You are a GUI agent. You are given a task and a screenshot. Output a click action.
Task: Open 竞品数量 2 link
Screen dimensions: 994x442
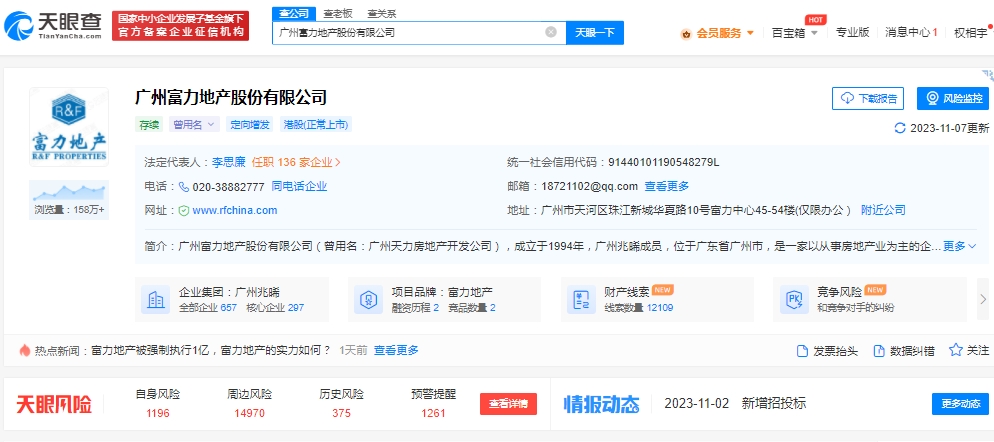pos(472,308)
